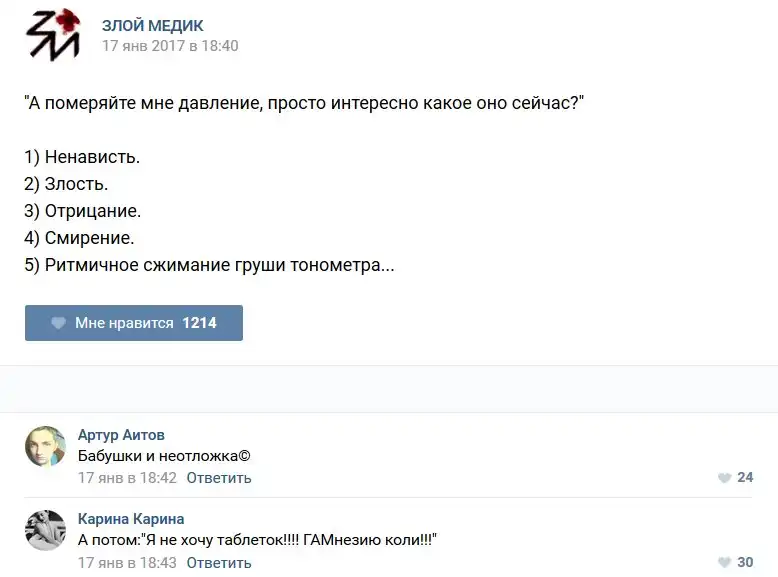Reply to Артур Аитов's comment via Ответить
The width and height of the screenshot is (778, 577).
[x=219, y=478]
